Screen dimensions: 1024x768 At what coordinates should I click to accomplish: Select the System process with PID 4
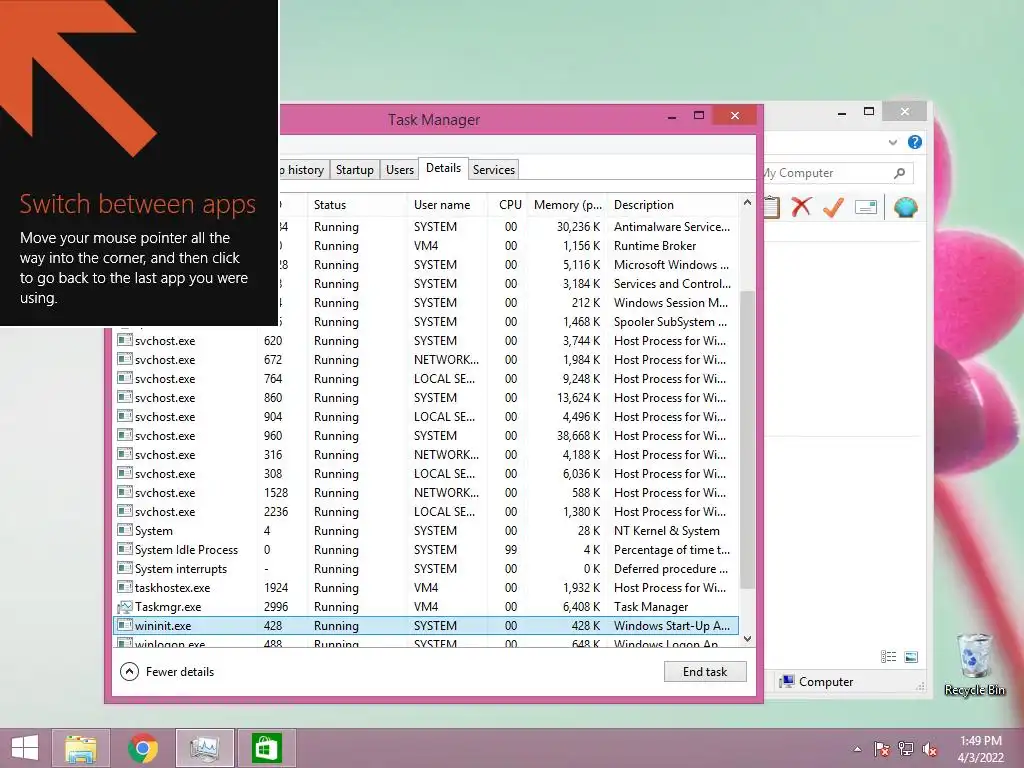426,531
